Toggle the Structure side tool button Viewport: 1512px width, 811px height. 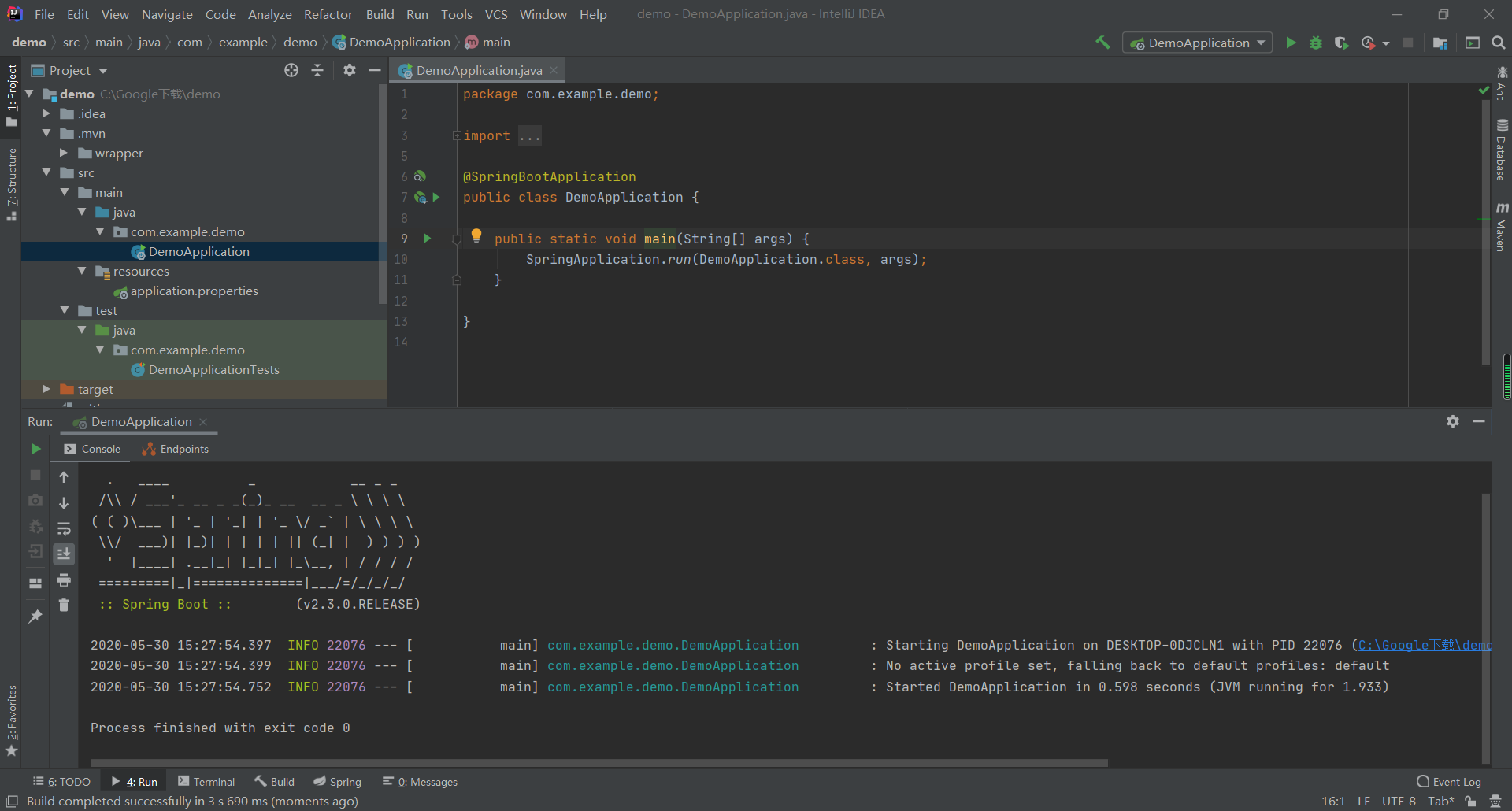click(11, 184)
